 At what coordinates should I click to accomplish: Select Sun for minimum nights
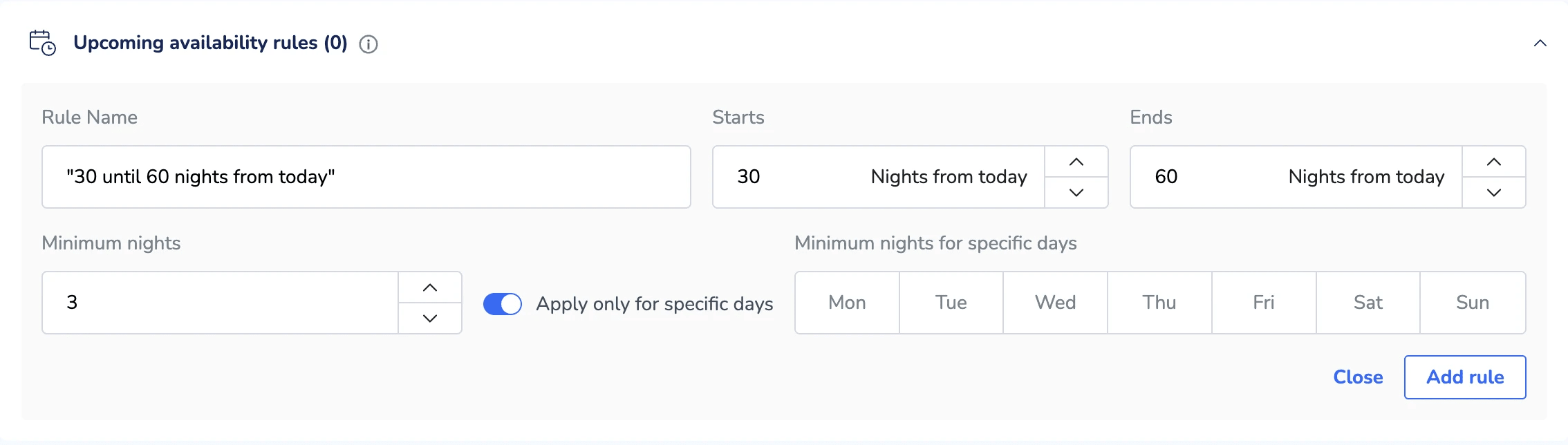(x=1473, y=303)
